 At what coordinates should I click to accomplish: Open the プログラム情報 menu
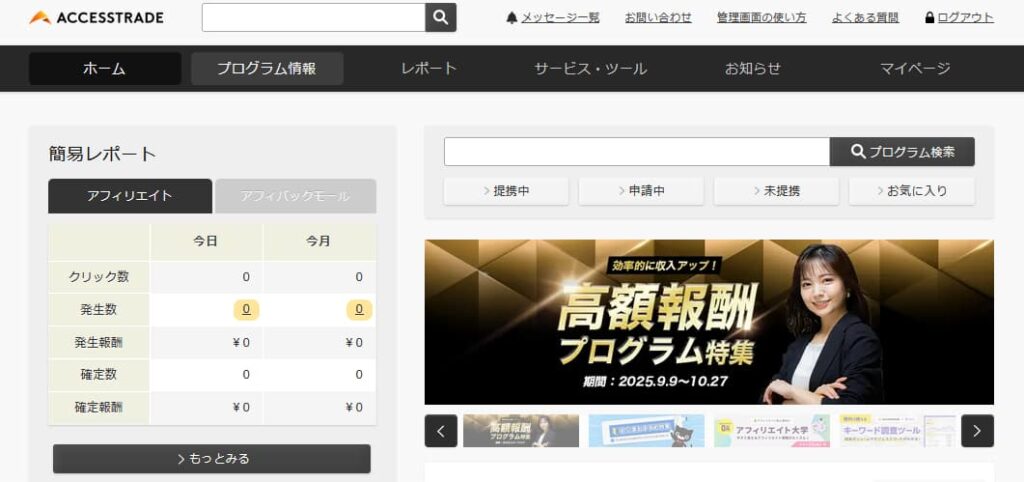pyautogui.click(x=267, y=69)
